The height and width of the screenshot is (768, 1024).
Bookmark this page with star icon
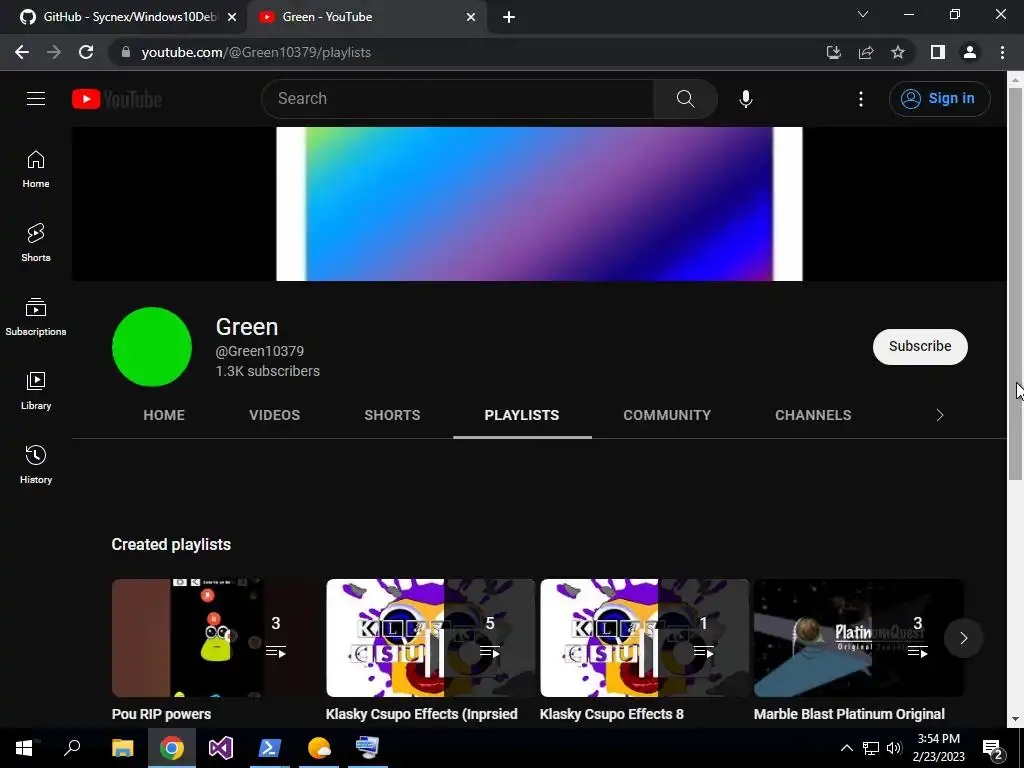pos(898,52)
